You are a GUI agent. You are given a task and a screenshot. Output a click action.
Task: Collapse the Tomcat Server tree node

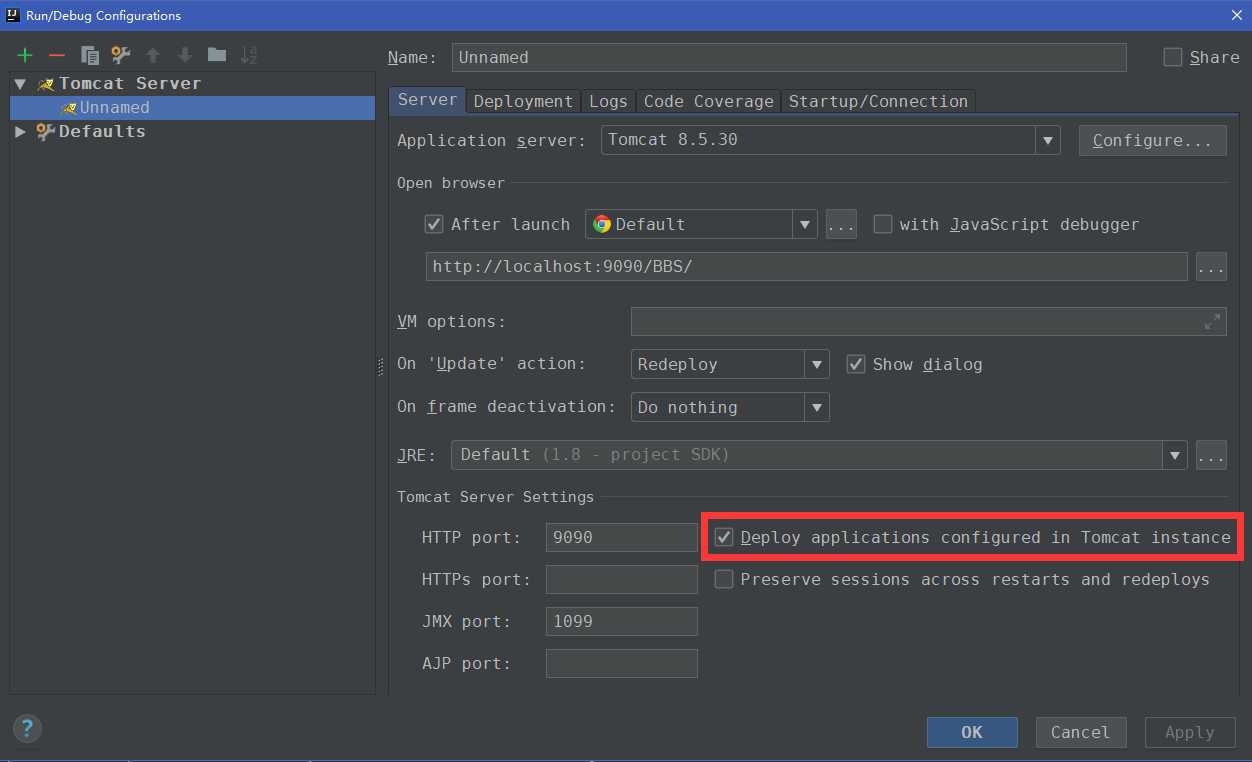20,84
